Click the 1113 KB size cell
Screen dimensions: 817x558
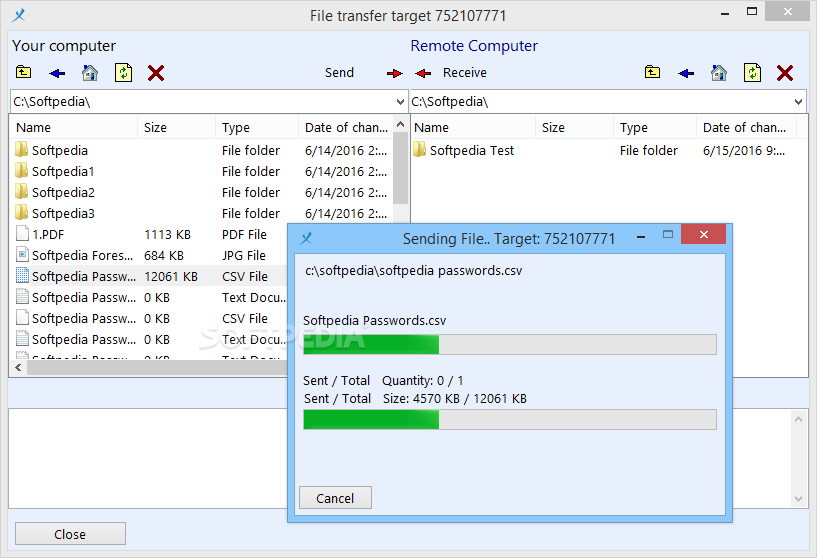167,234
